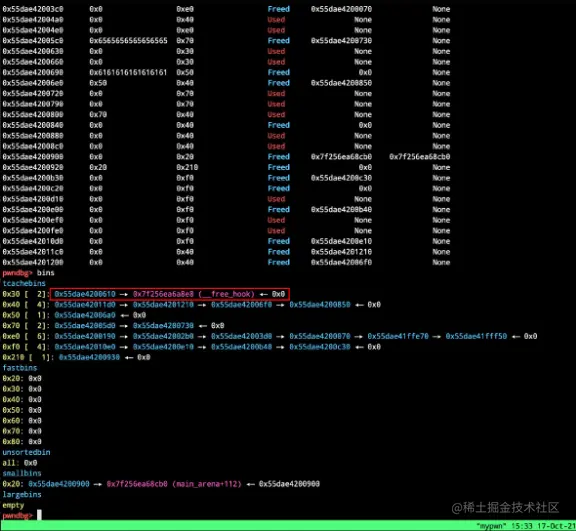
Task: Click the 'smallbins' section heading
Action: (22, 473)
